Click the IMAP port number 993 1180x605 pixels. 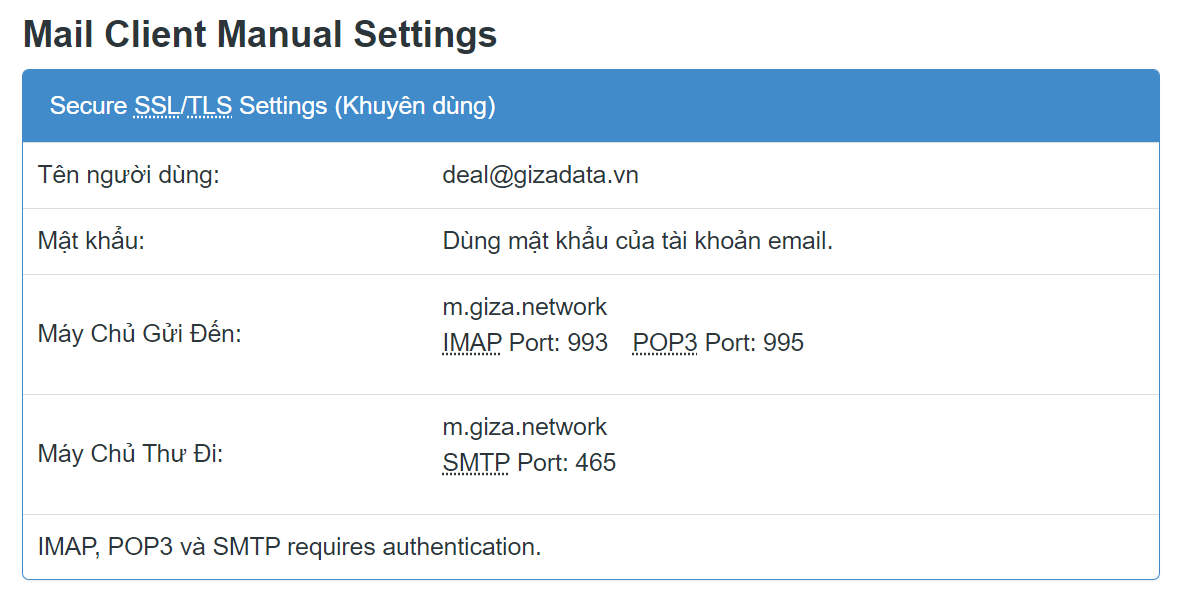coord(588,342)
